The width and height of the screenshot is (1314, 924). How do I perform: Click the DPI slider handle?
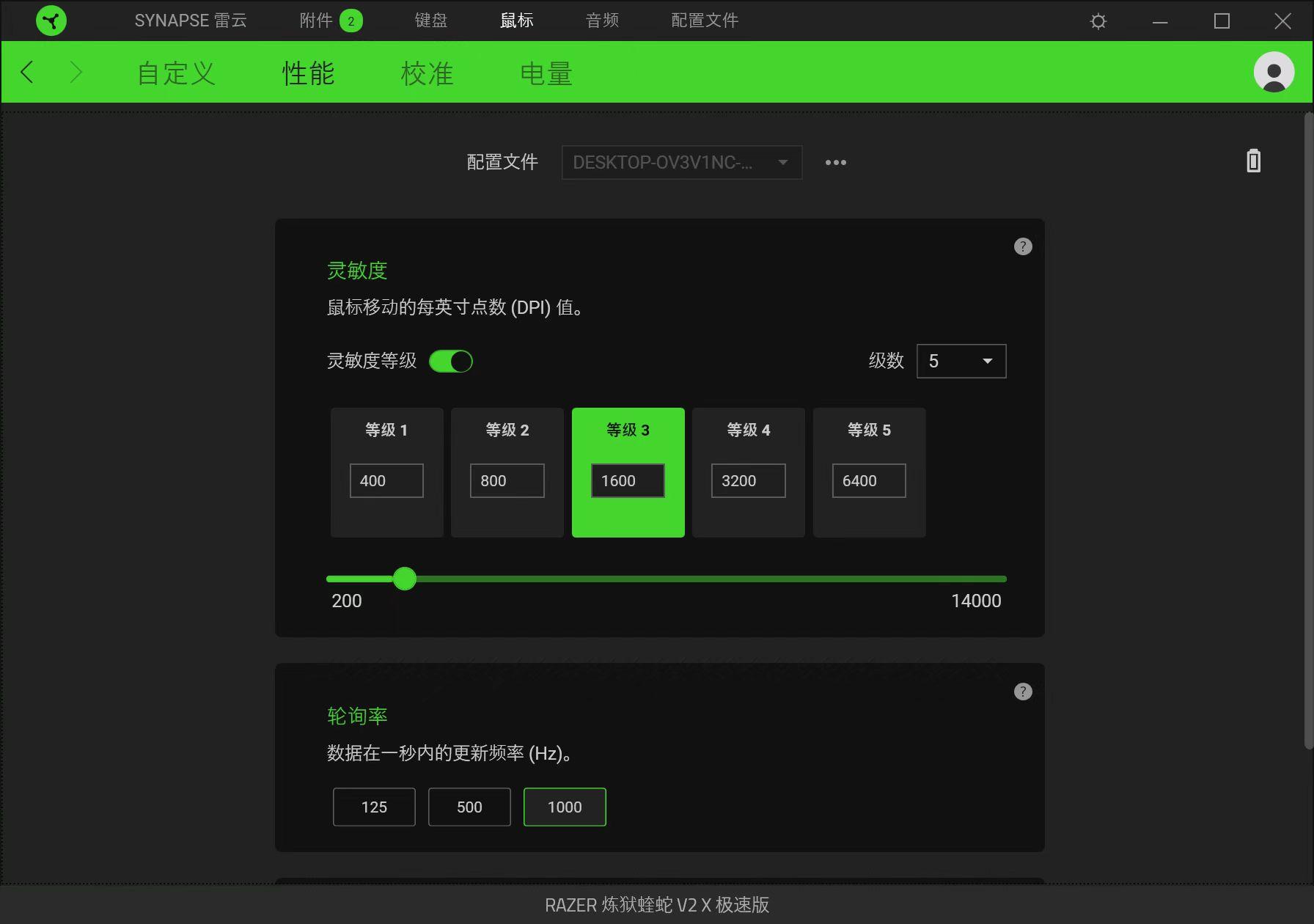(x=404, y=579)
